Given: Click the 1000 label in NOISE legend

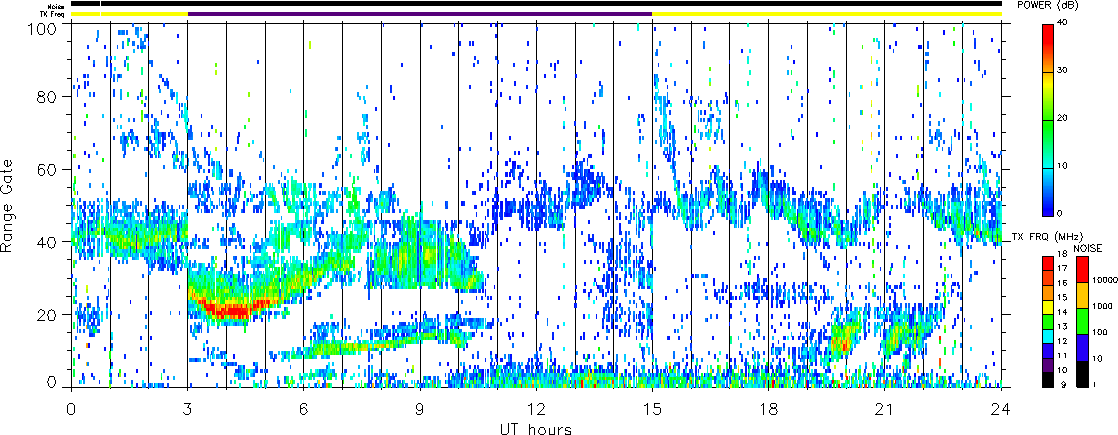Looking at the screenshot, I should point(1102,306).
